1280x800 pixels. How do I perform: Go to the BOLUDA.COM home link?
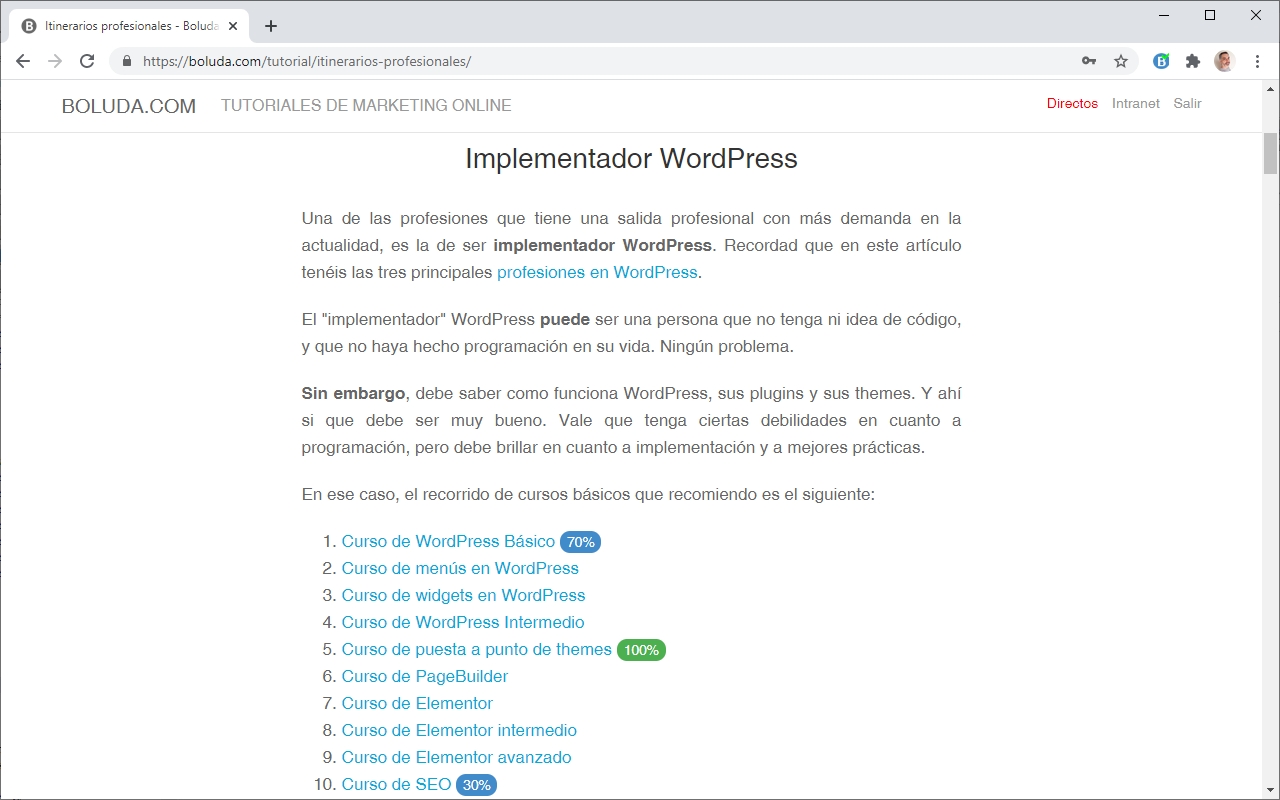coord(129,106)
